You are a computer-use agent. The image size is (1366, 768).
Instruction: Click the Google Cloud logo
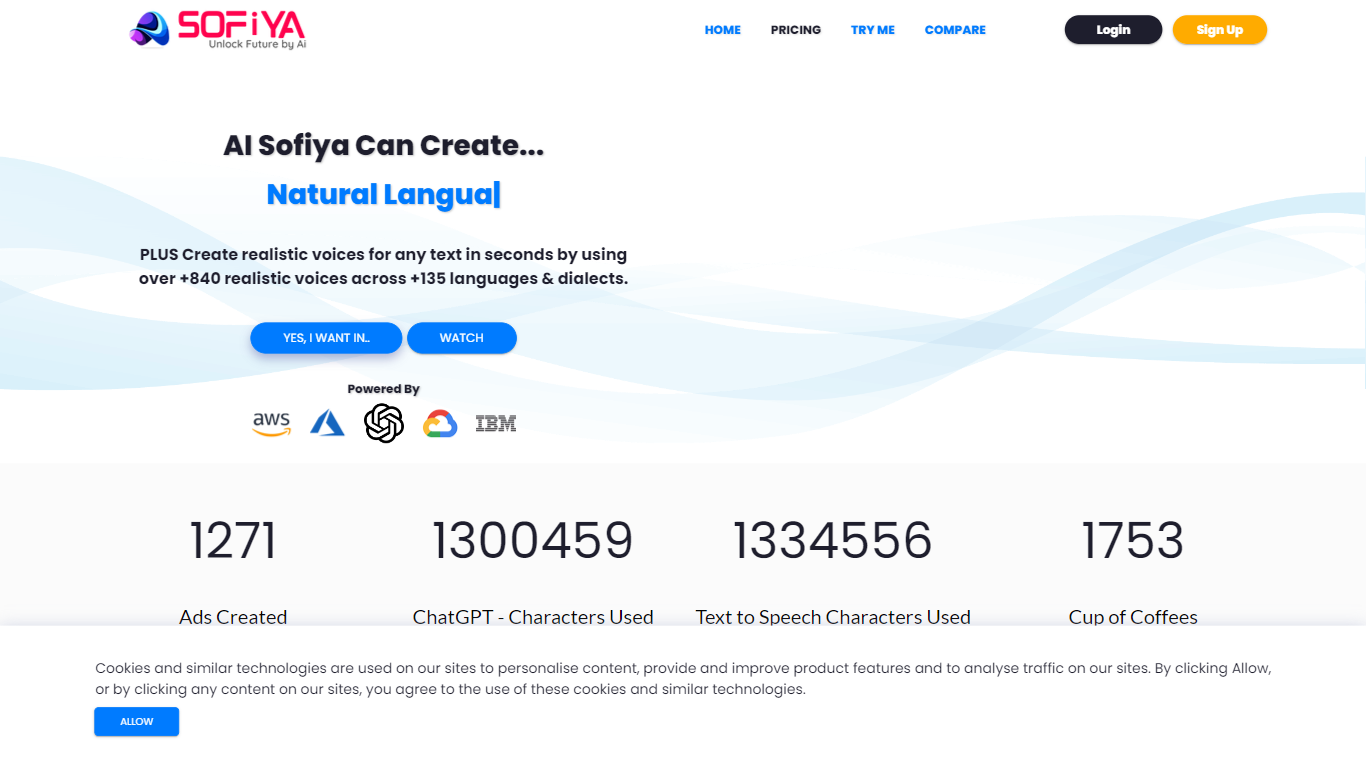[x=440, y=424]
